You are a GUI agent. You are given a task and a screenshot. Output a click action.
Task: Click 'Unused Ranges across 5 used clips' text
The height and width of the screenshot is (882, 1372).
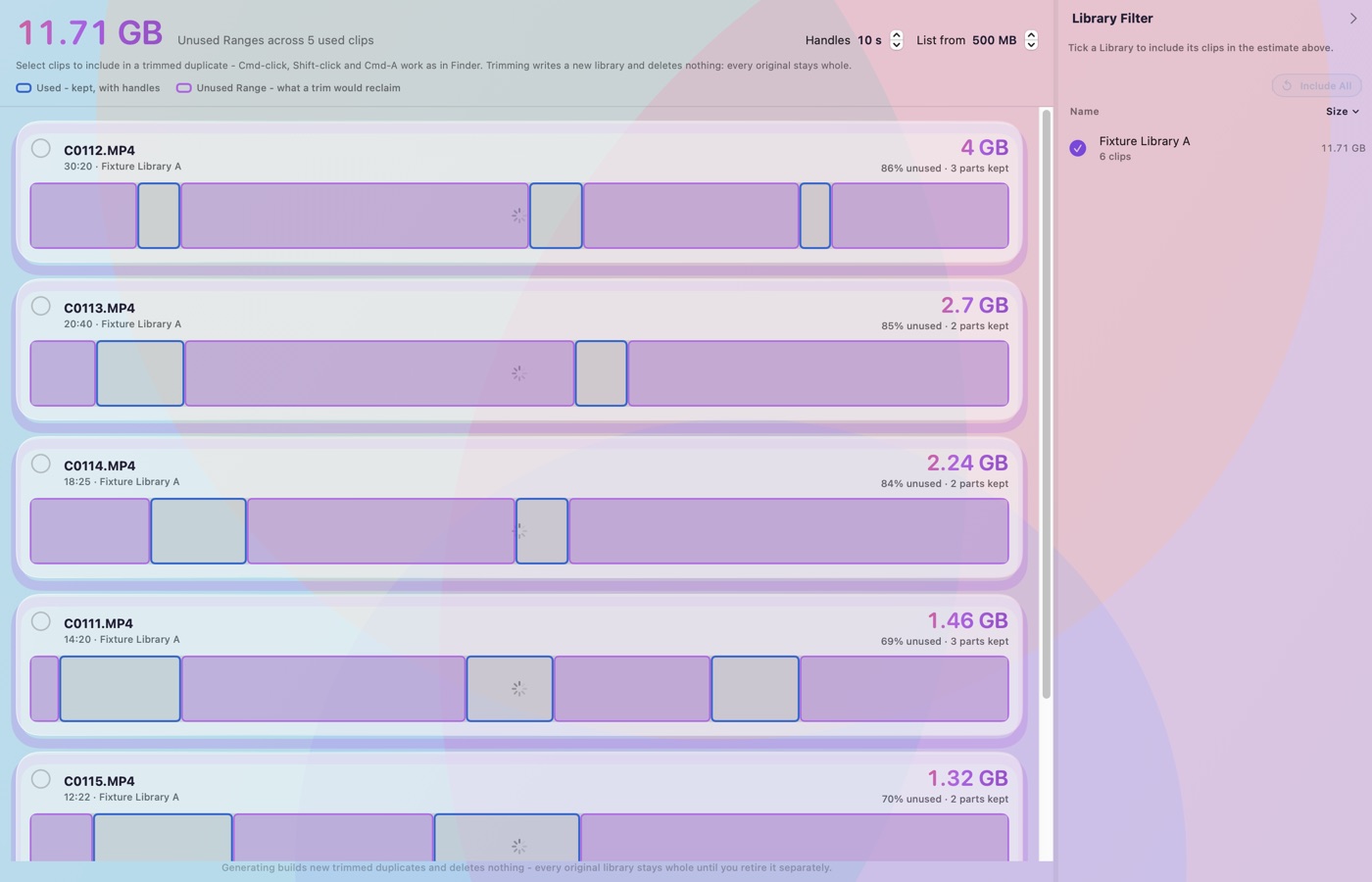click(275, 40)
